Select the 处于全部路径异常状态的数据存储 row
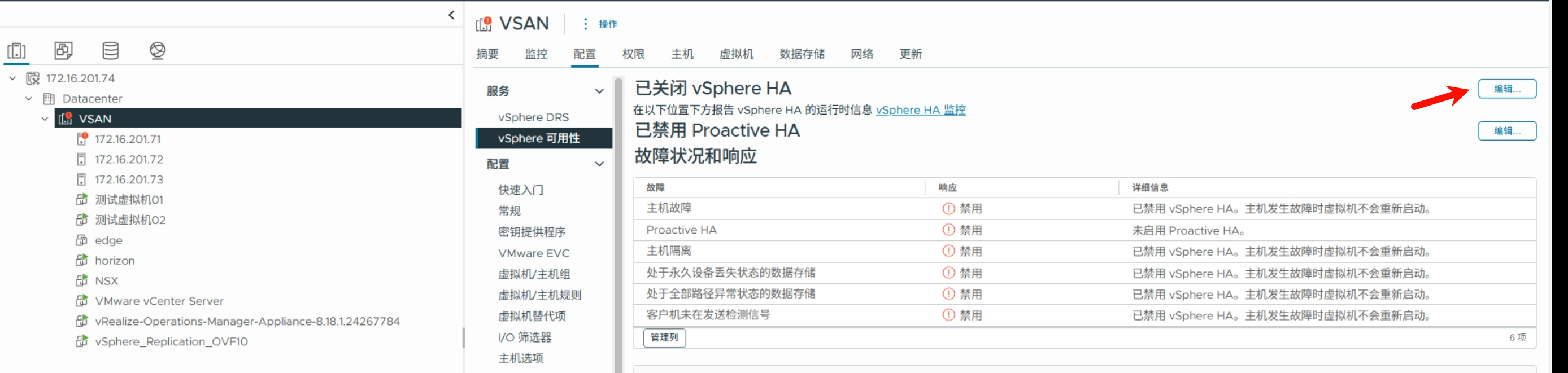Screen dimensions: 1568x373 pos(1084,294)
